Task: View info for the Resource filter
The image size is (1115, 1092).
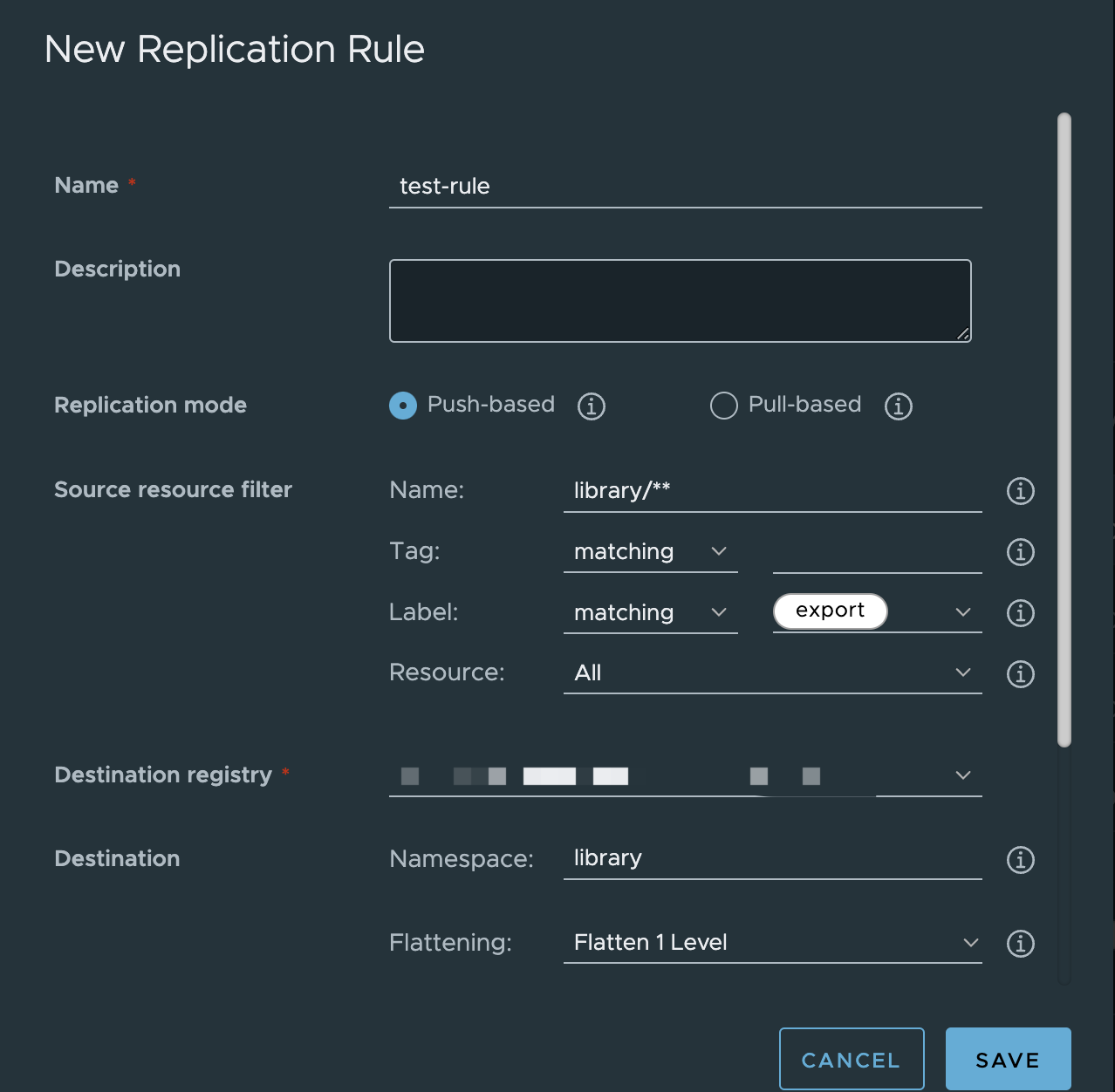Action: pos(1019,673)
